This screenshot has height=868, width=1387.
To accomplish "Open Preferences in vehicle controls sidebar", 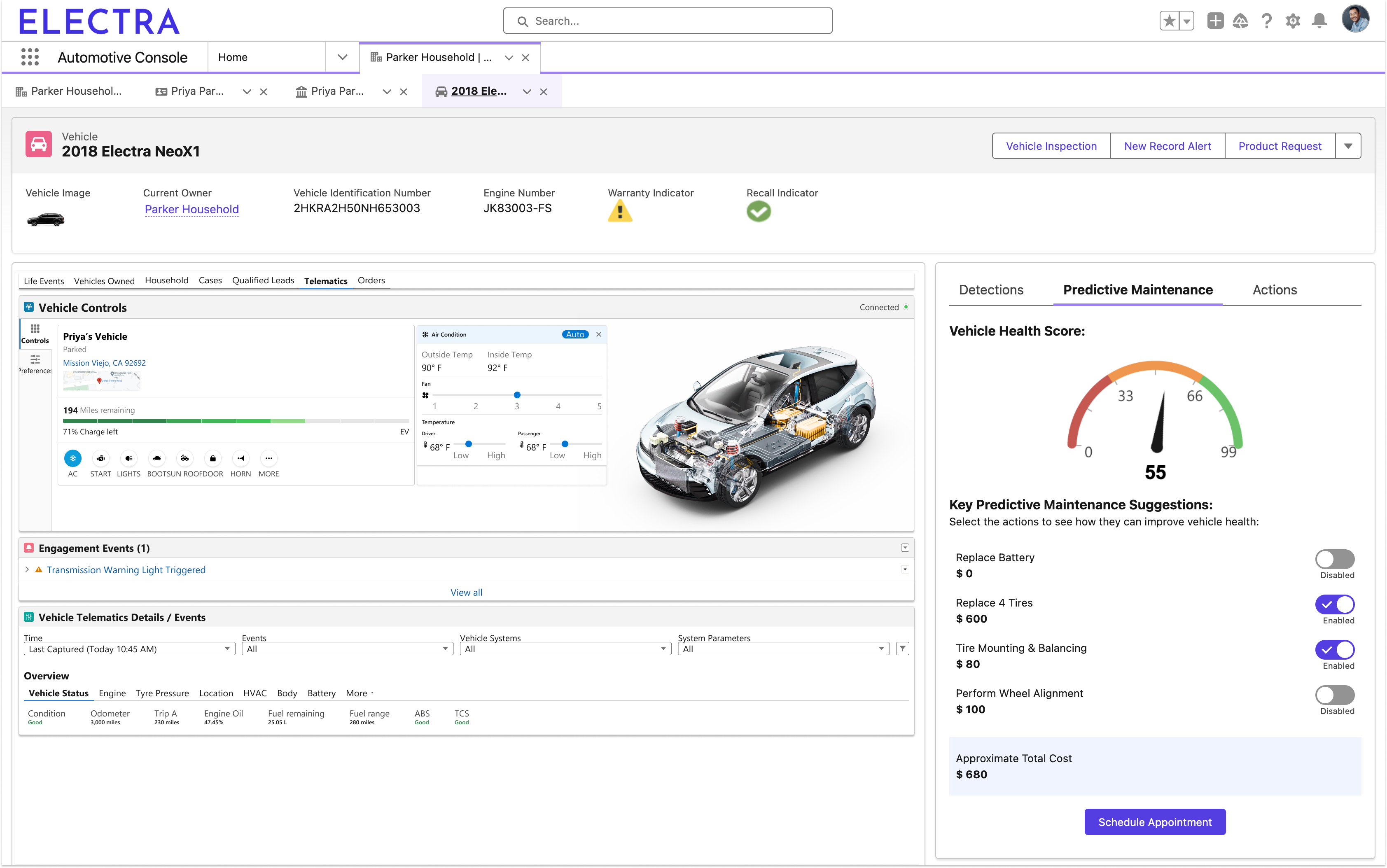I will tap(35, 364).
